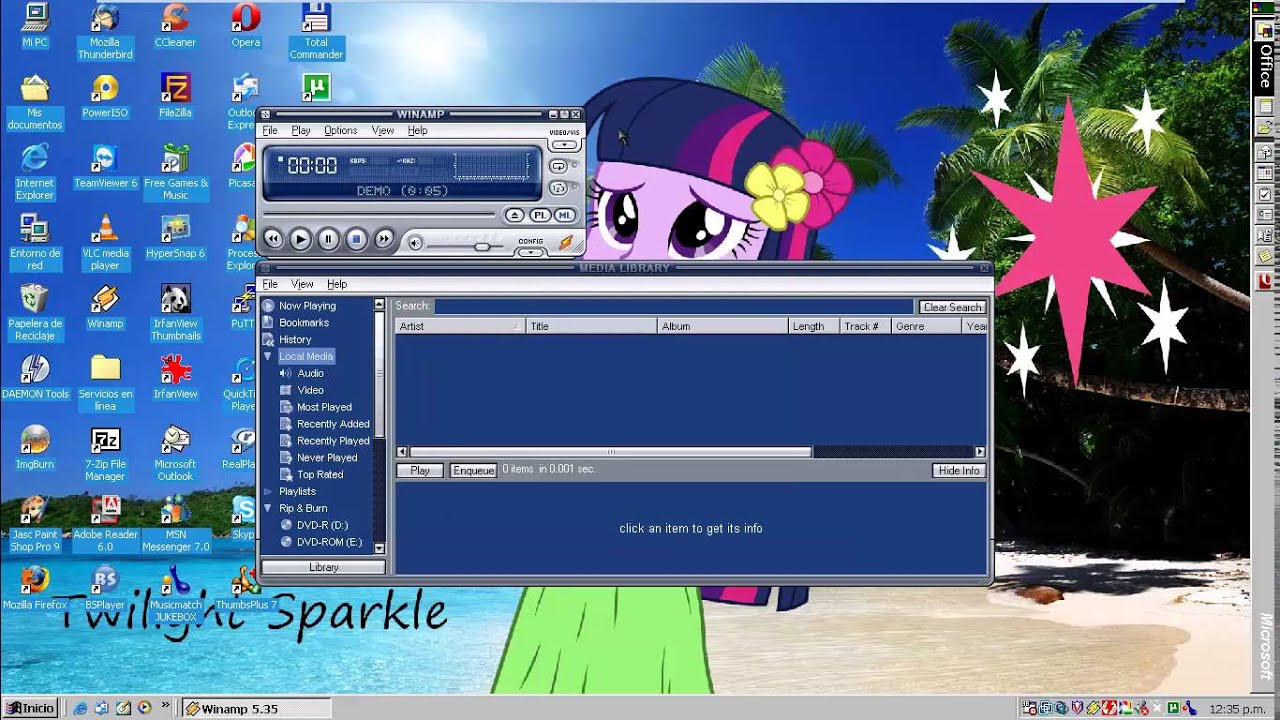The height and width of the screenshot is (720, 1280).
Task: Click tree scrollbar down arrow
Action: coord(379,548)
